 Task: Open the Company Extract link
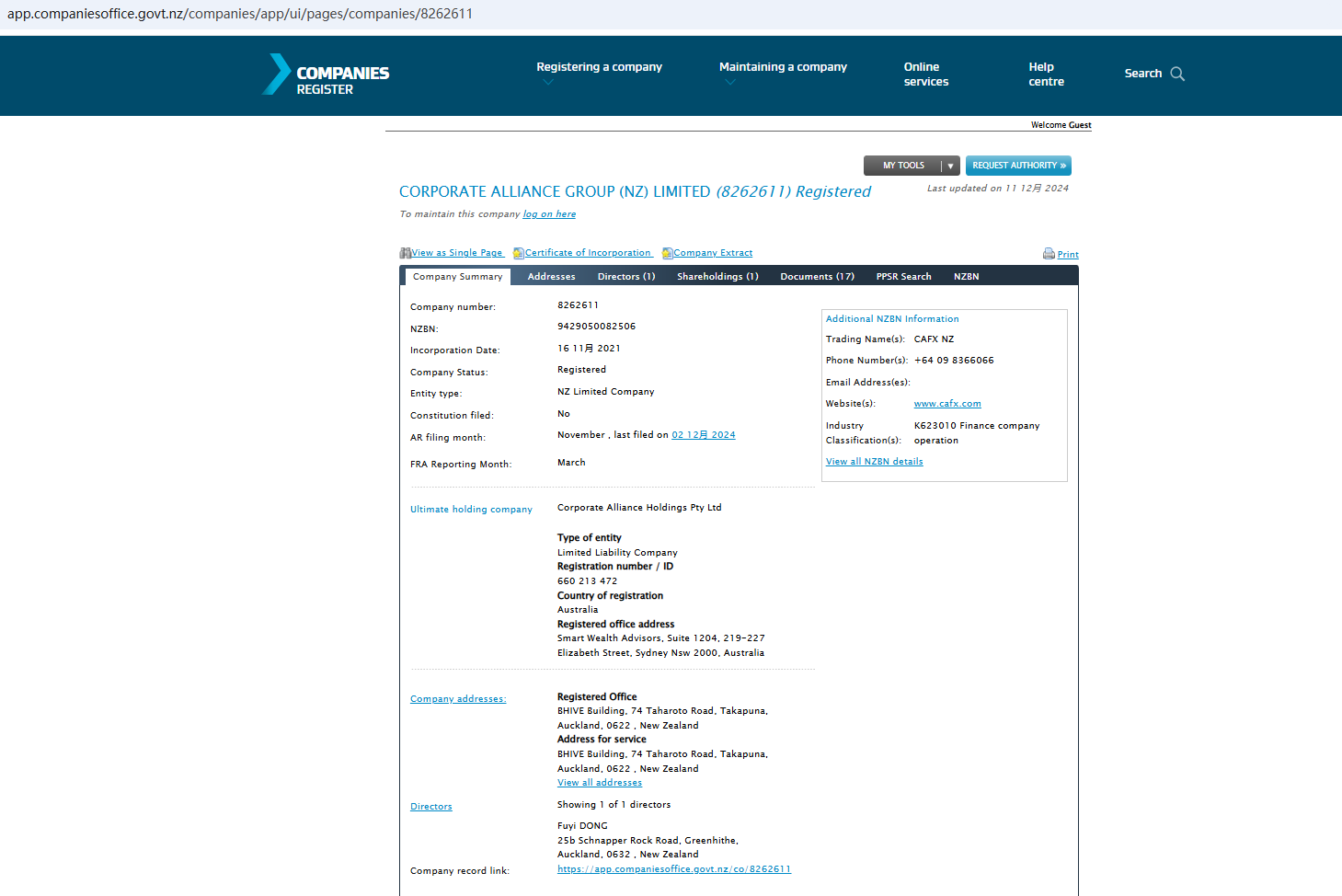tap(713, 253)
